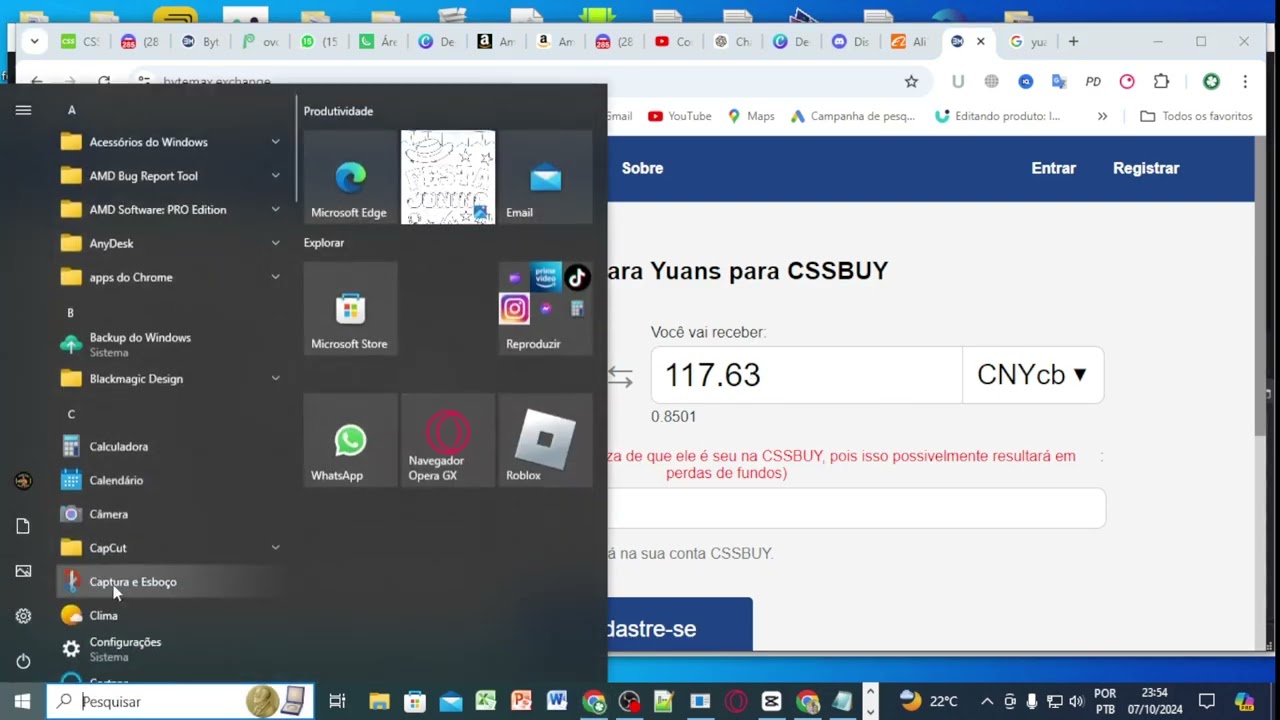Click letter C header in app list
This screenshot has height=720, width=1280.
click(71, 414)
